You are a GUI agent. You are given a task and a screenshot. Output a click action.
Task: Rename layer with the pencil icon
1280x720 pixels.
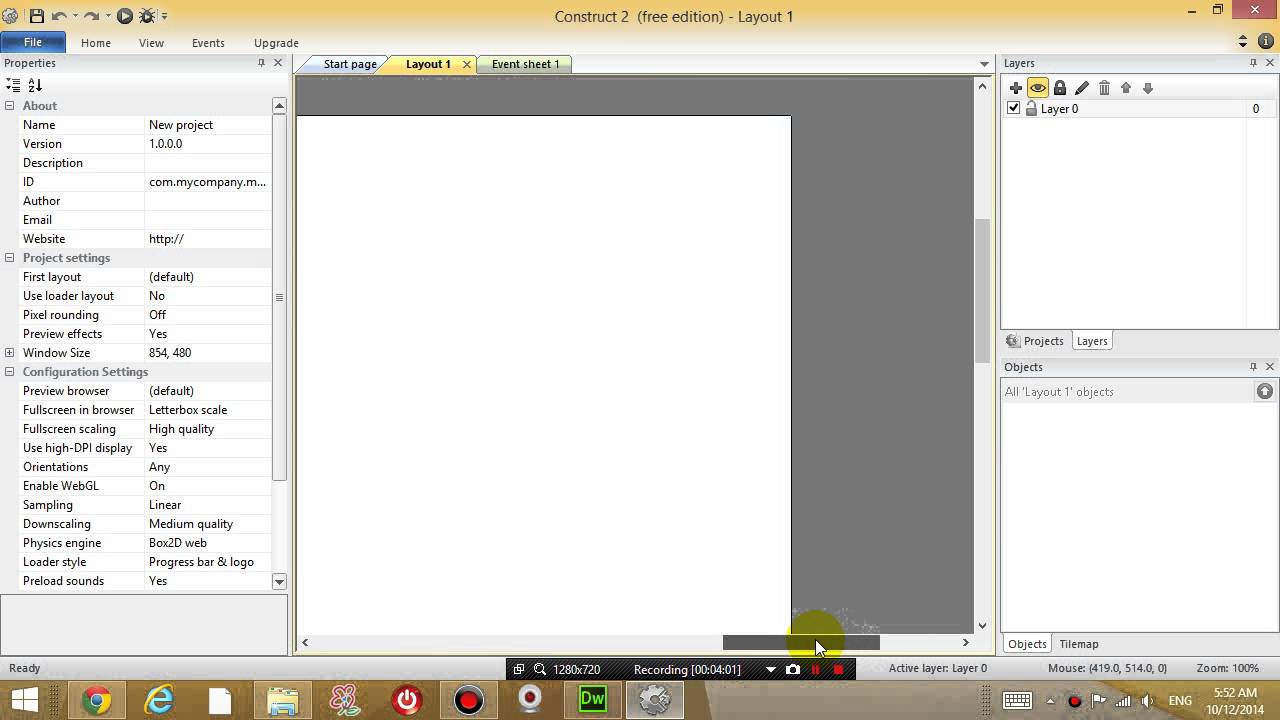tap(1082, 88)
